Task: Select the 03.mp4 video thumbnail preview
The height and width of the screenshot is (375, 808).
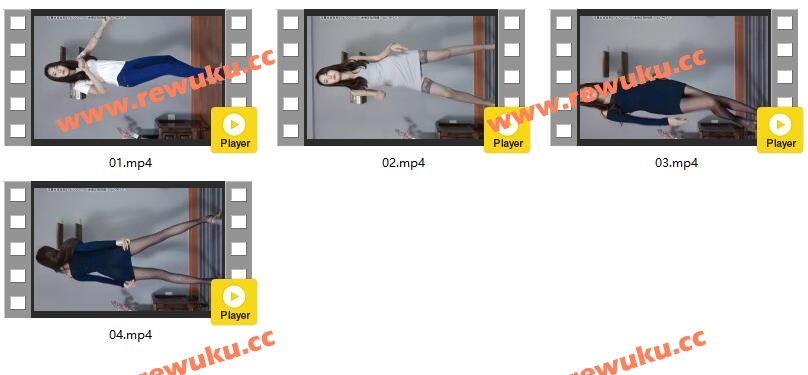Action: click(x=674, y=77)
